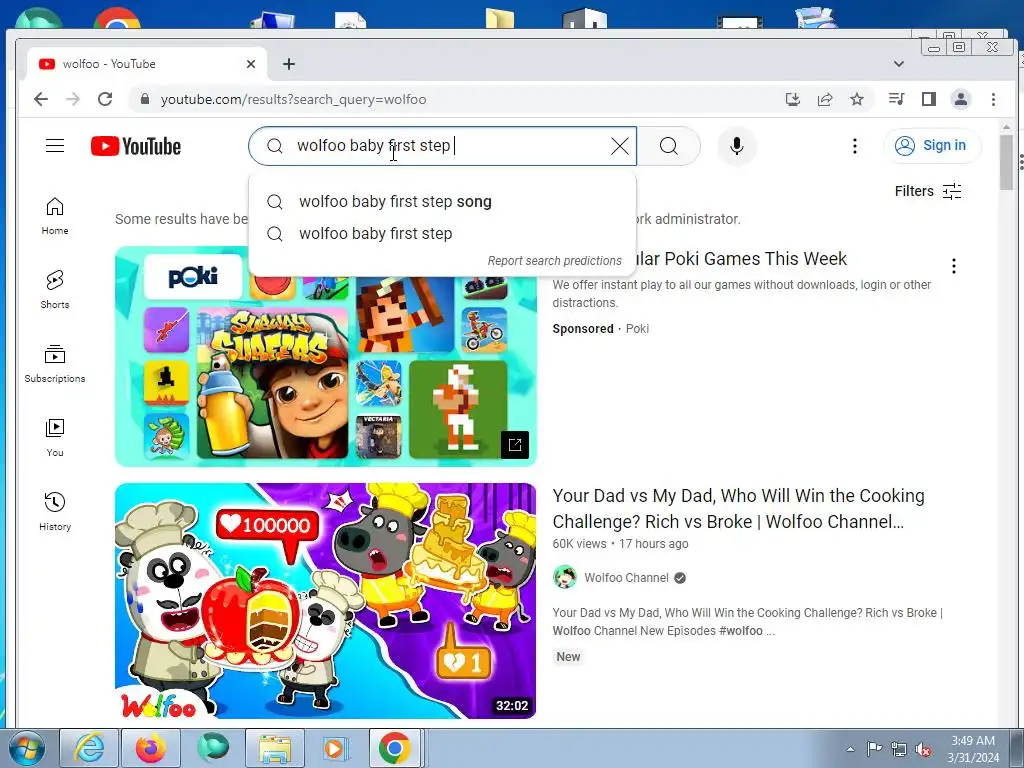Visit the Wolfoo Channel link
This screenshot has width=1024, height=768.
point(626,578)
